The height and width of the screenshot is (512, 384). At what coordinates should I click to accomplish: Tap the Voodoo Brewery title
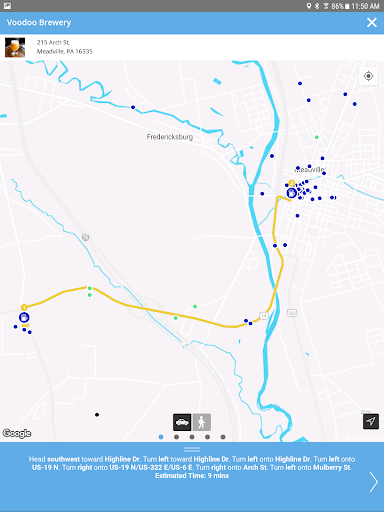39,23
